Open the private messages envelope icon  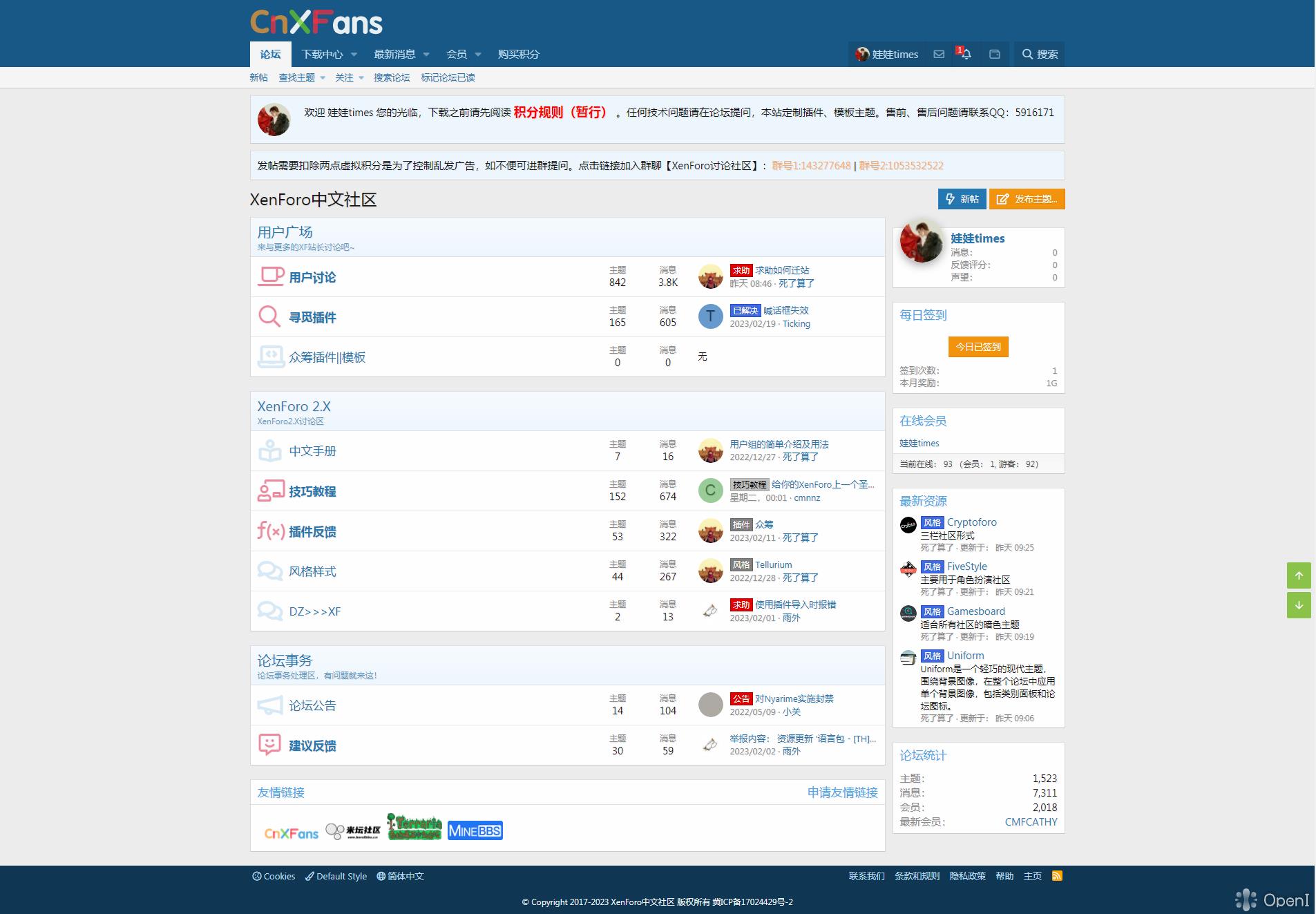[x=938, y=54]
